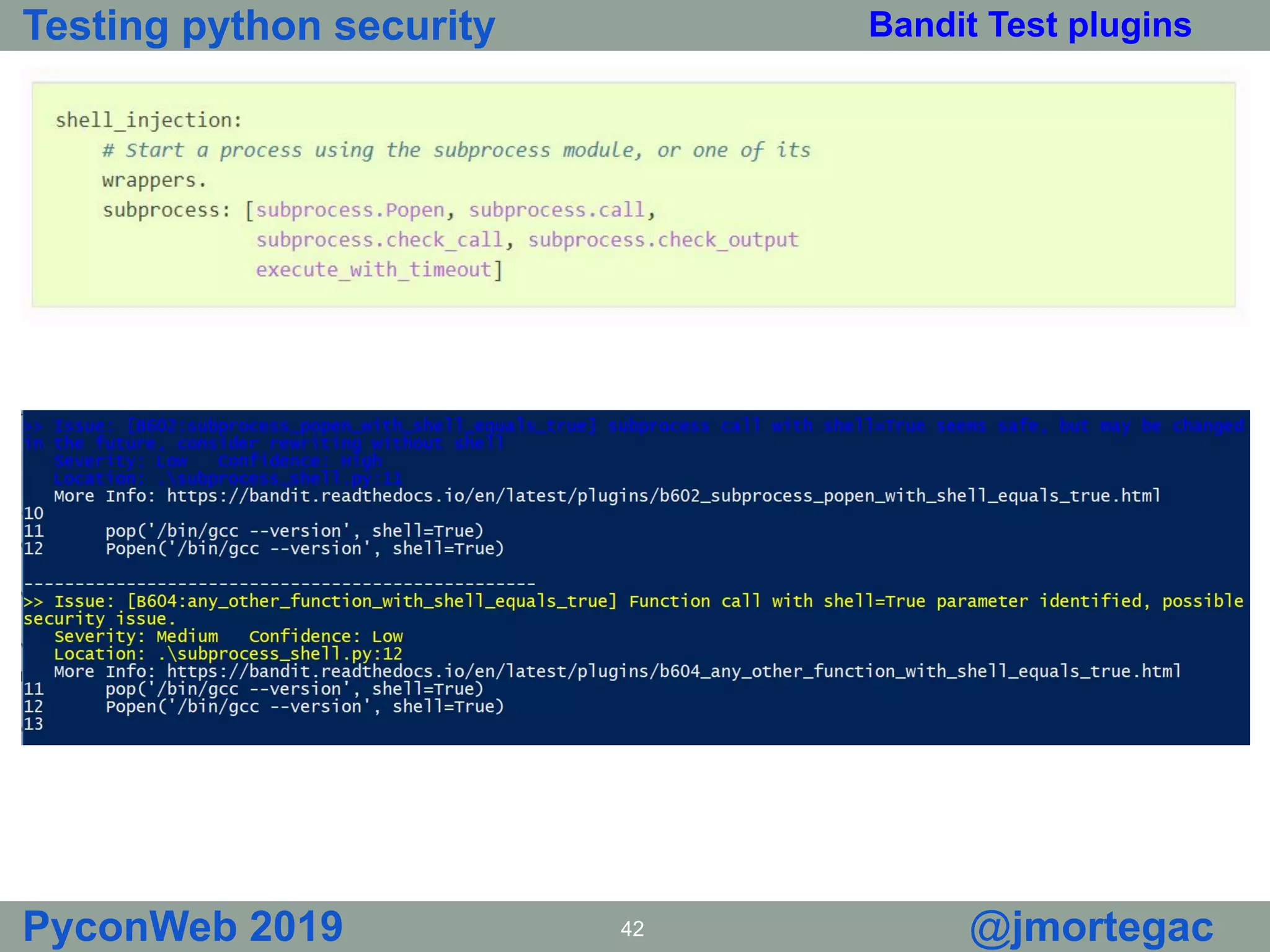Click the B604 issue headline in yellow
Image resolution: width=1270 pixels, height=952 pixels.
(633, 602)
